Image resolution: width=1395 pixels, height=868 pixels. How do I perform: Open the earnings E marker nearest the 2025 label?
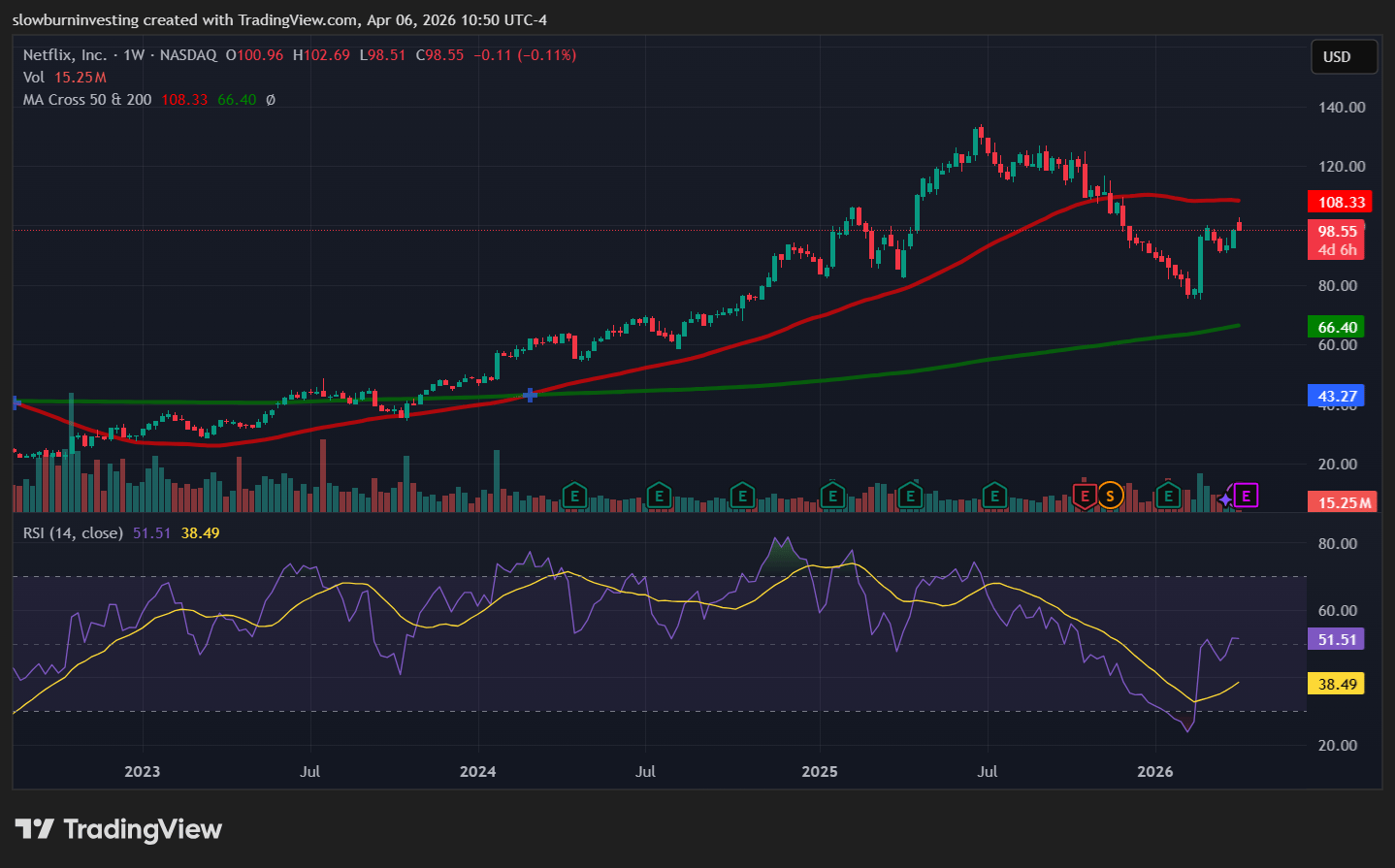coord(832,497)
